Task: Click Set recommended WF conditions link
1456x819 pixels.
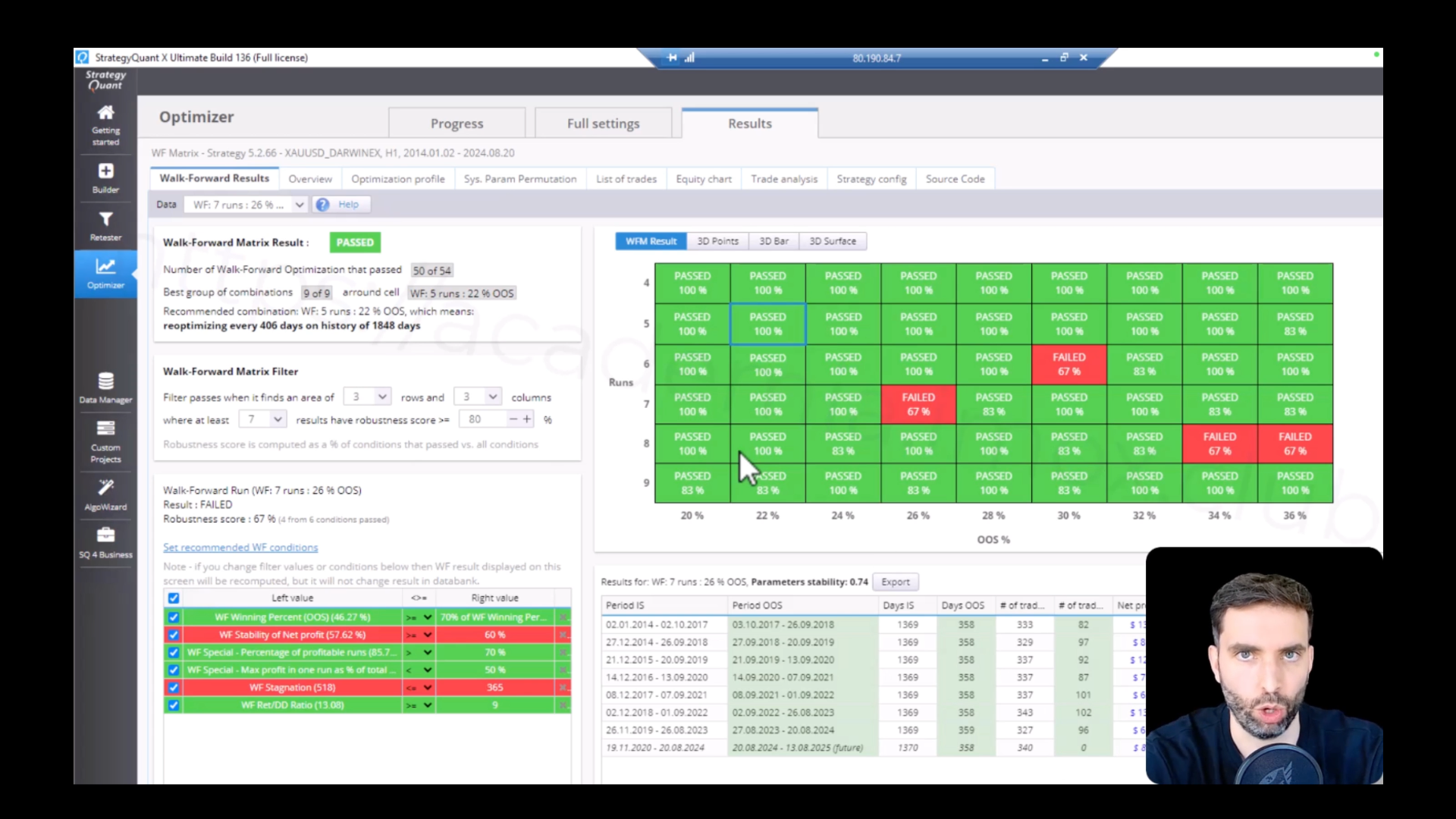Action: 240,548
